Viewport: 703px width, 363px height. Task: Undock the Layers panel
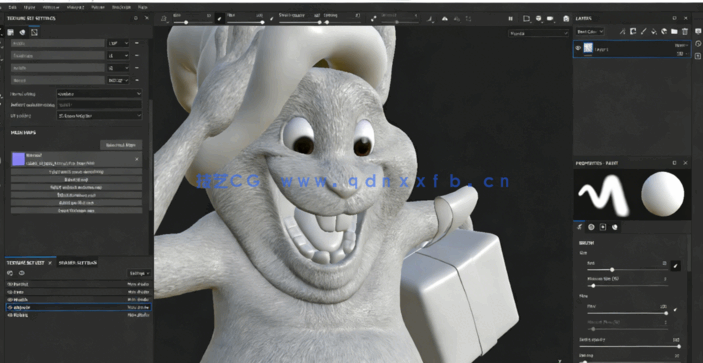click(x=674, y=18)
